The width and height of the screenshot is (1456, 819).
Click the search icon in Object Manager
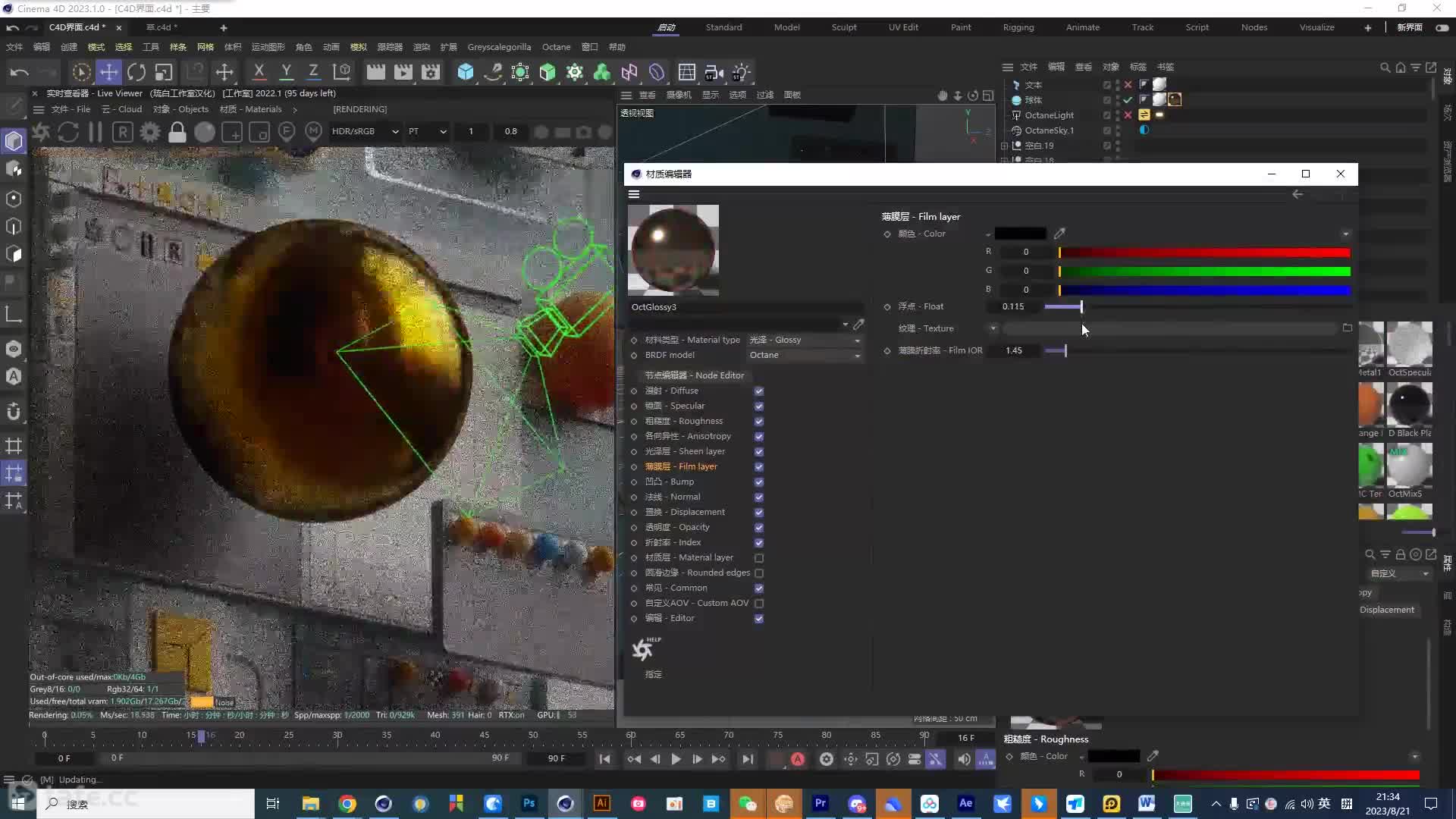1385,67
